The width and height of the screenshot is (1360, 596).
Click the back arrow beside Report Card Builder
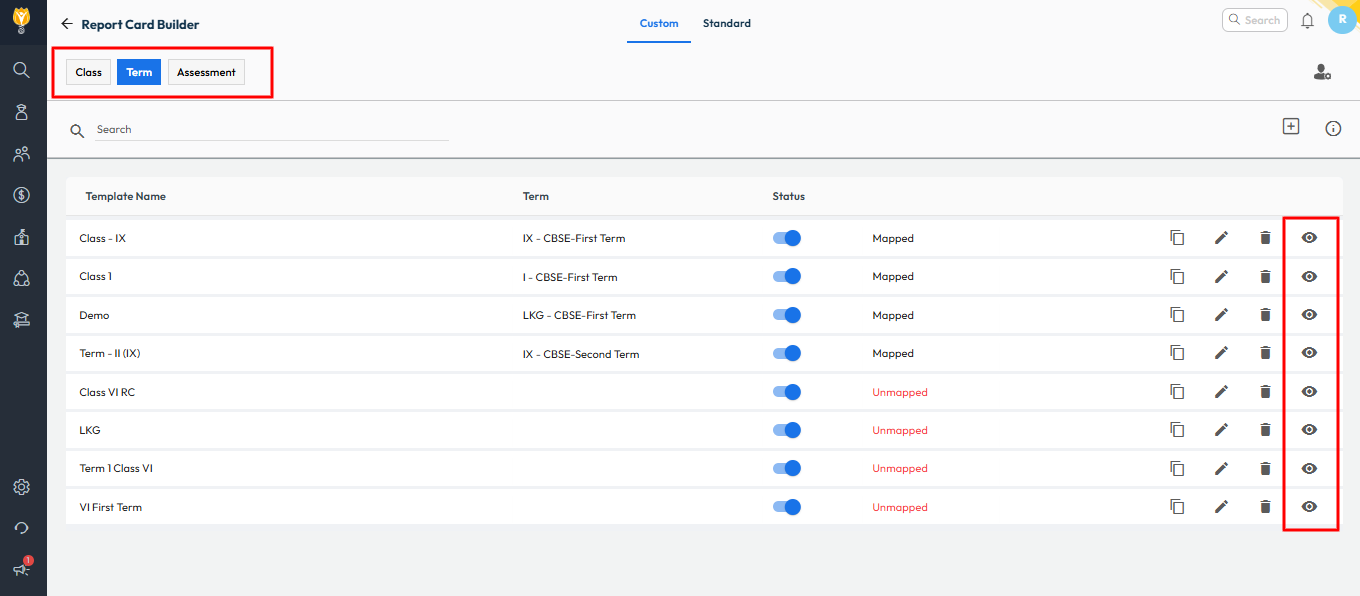[x=67, y=24]
